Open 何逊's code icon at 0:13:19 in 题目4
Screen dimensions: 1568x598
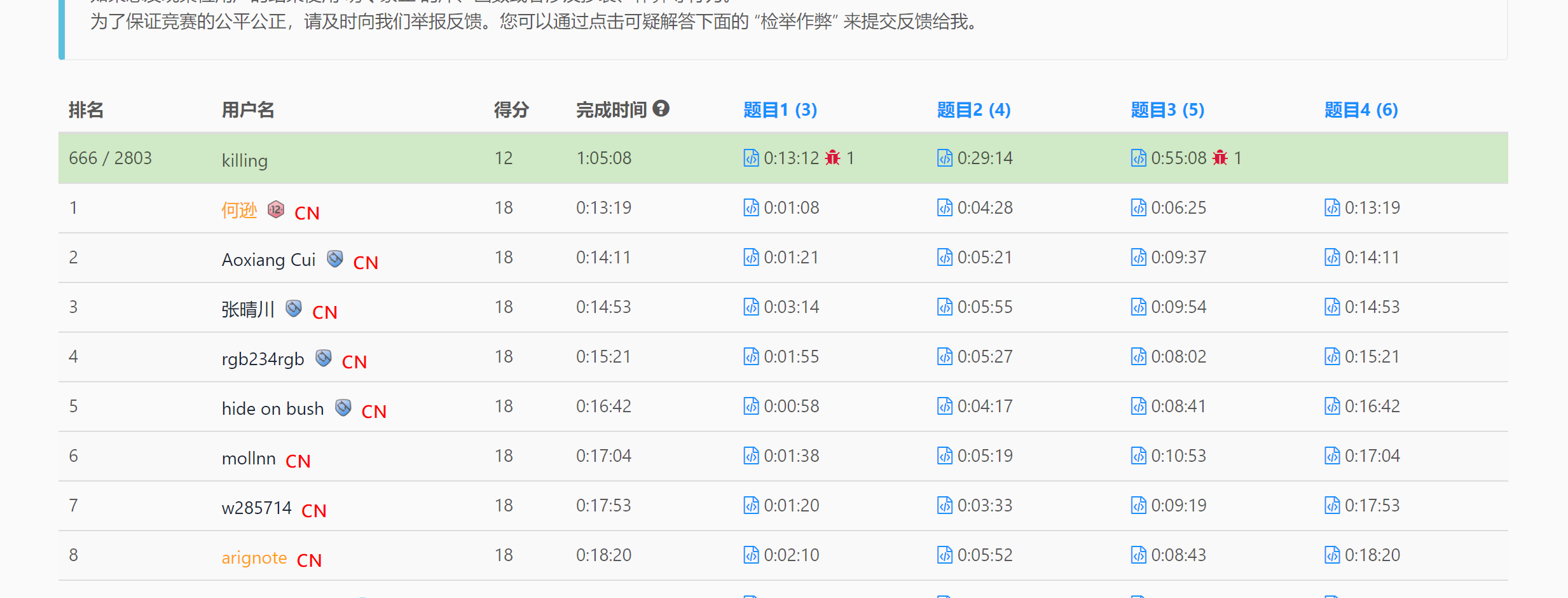[1332, 207]
